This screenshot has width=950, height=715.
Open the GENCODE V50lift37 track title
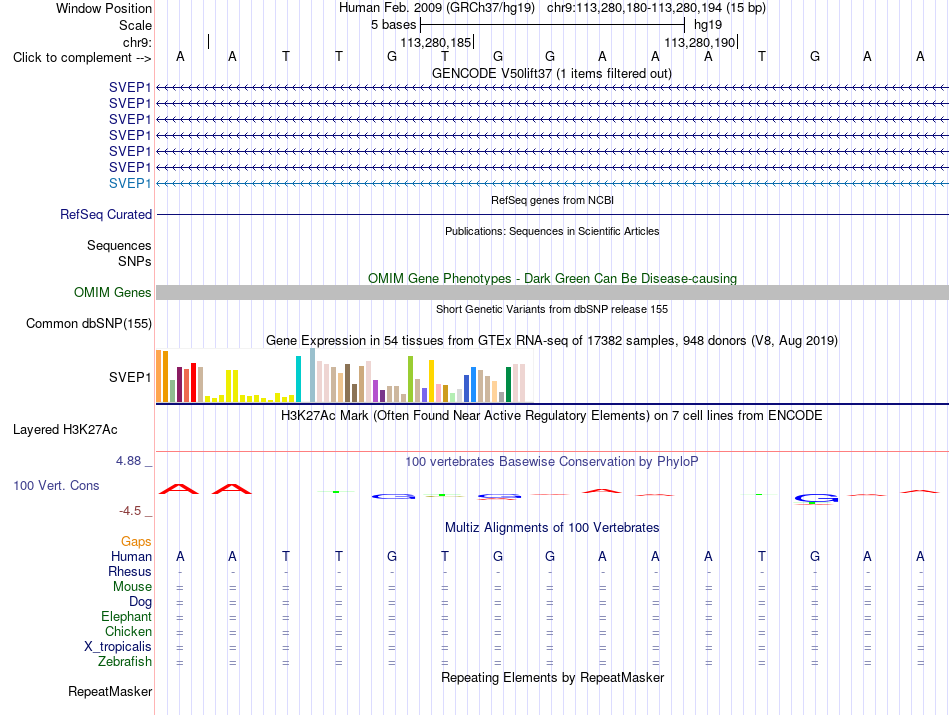[x=552, y=73]
